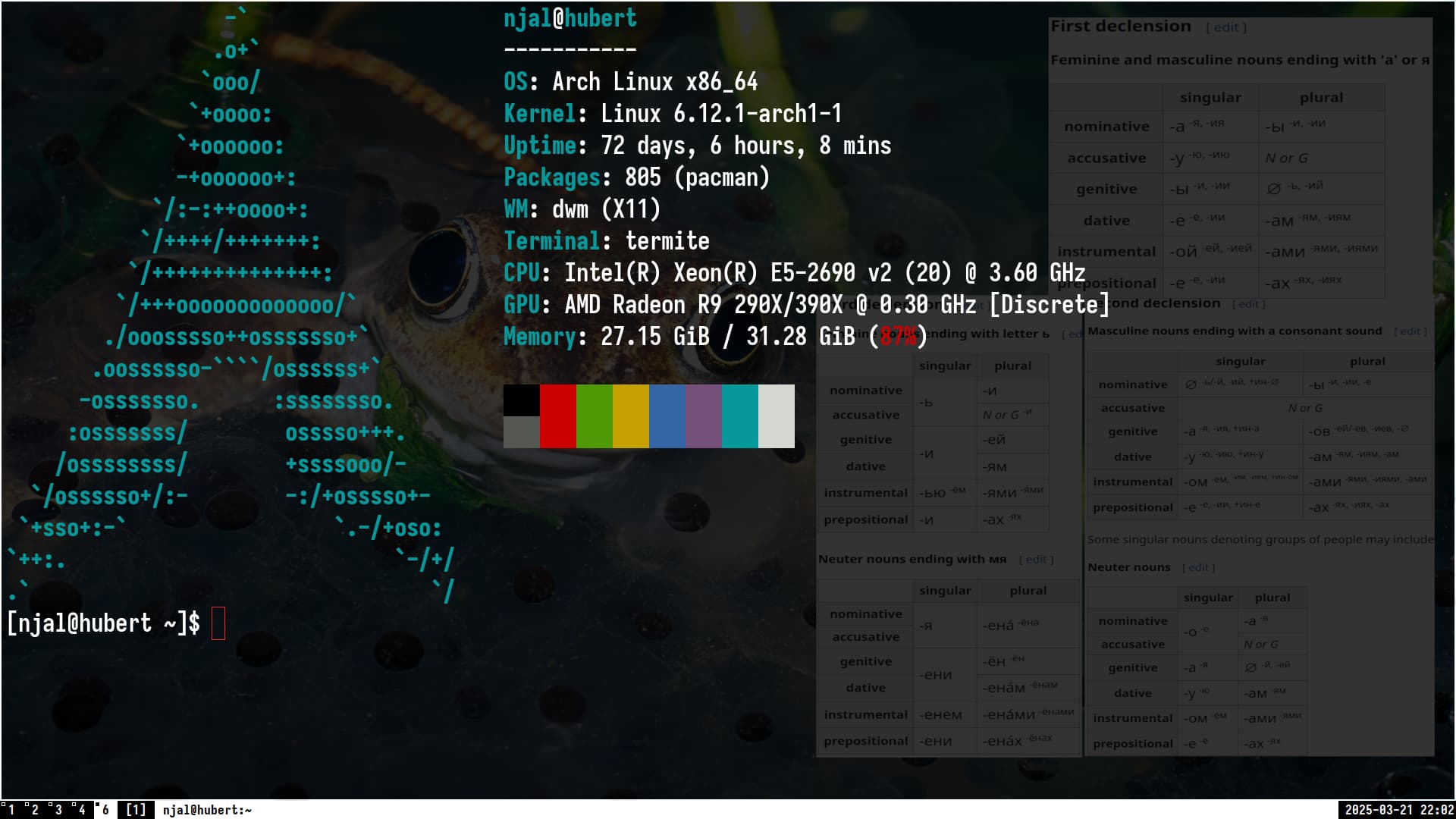This screenshot has width=1456, height=819.
Task: Click edit link for Neuter nouns ending with мя
Action: pos(1036,560)
